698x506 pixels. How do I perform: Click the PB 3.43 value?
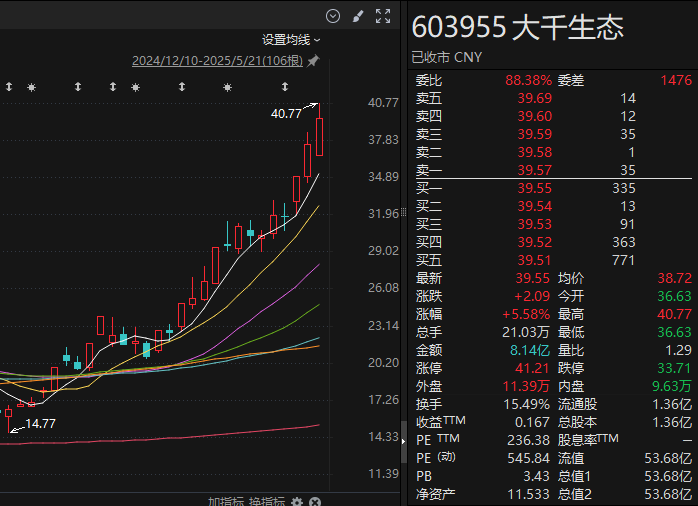click(x=536, y=477)
